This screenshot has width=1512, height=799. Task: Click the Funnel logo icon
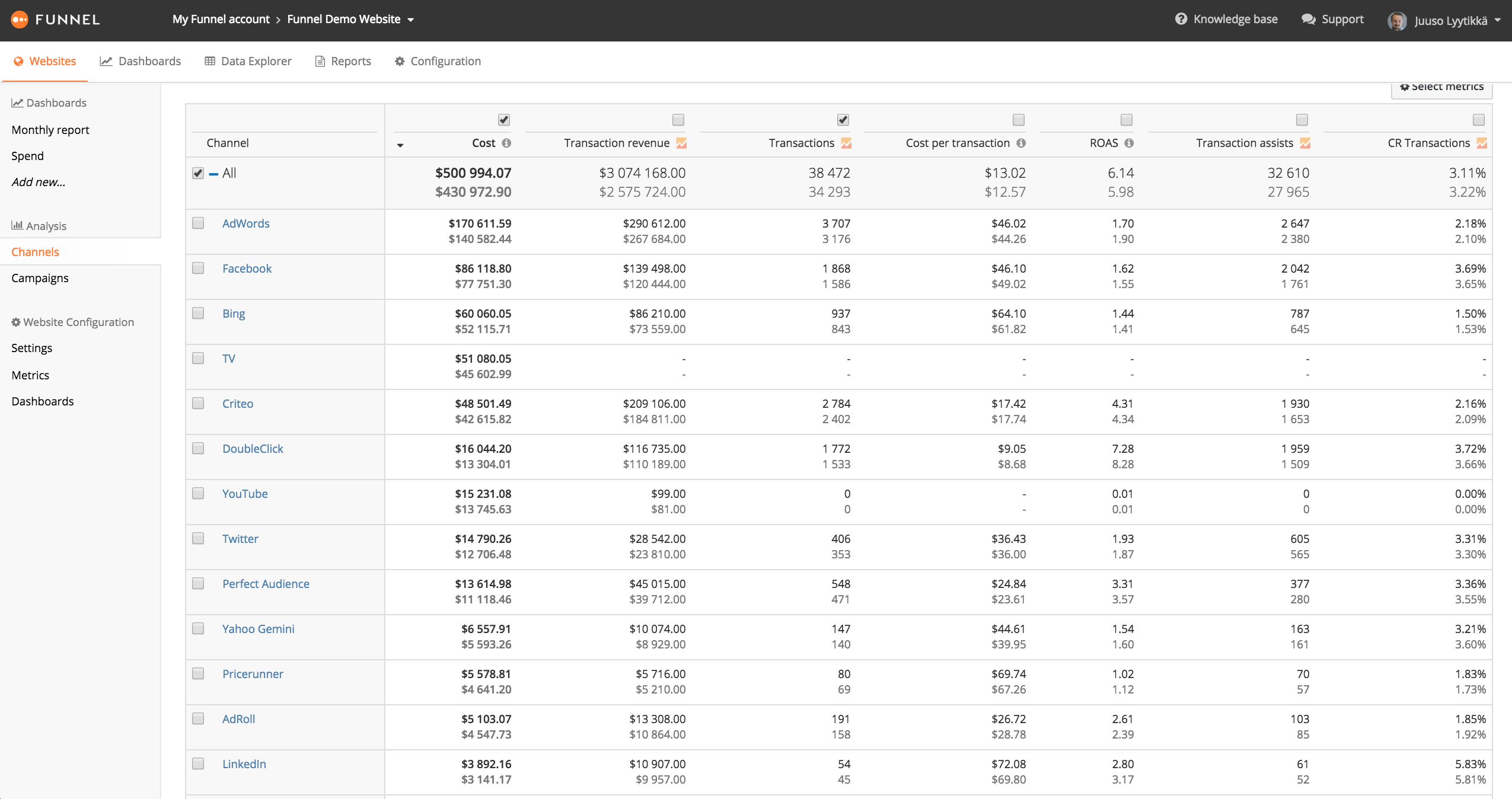20,20
